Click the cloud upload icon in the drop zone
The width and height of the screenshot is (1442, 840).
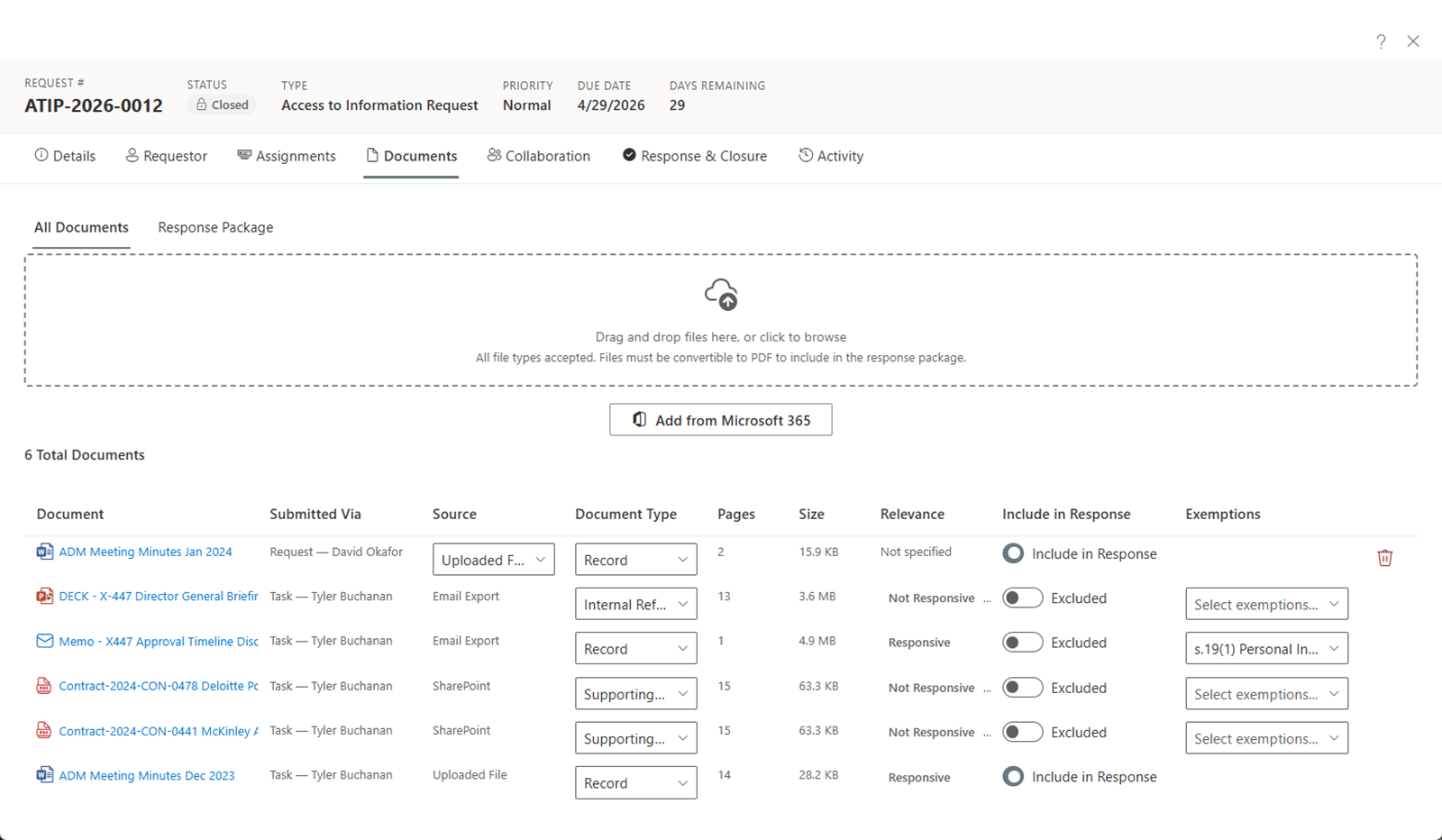coord(721,294)
